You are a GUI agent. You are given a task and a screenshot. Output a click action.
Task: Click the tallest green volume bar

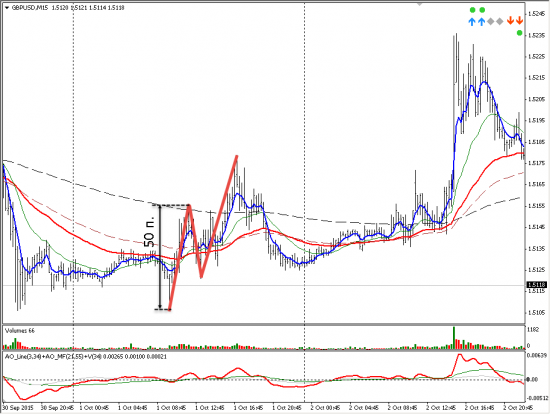click(454, 338)
